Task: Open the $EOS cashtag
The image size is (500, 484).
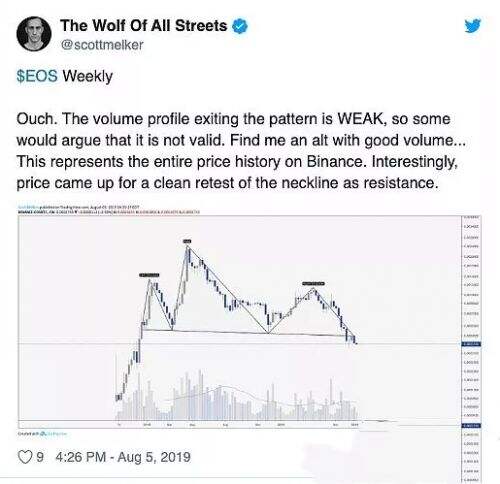Action: [37, 76]
